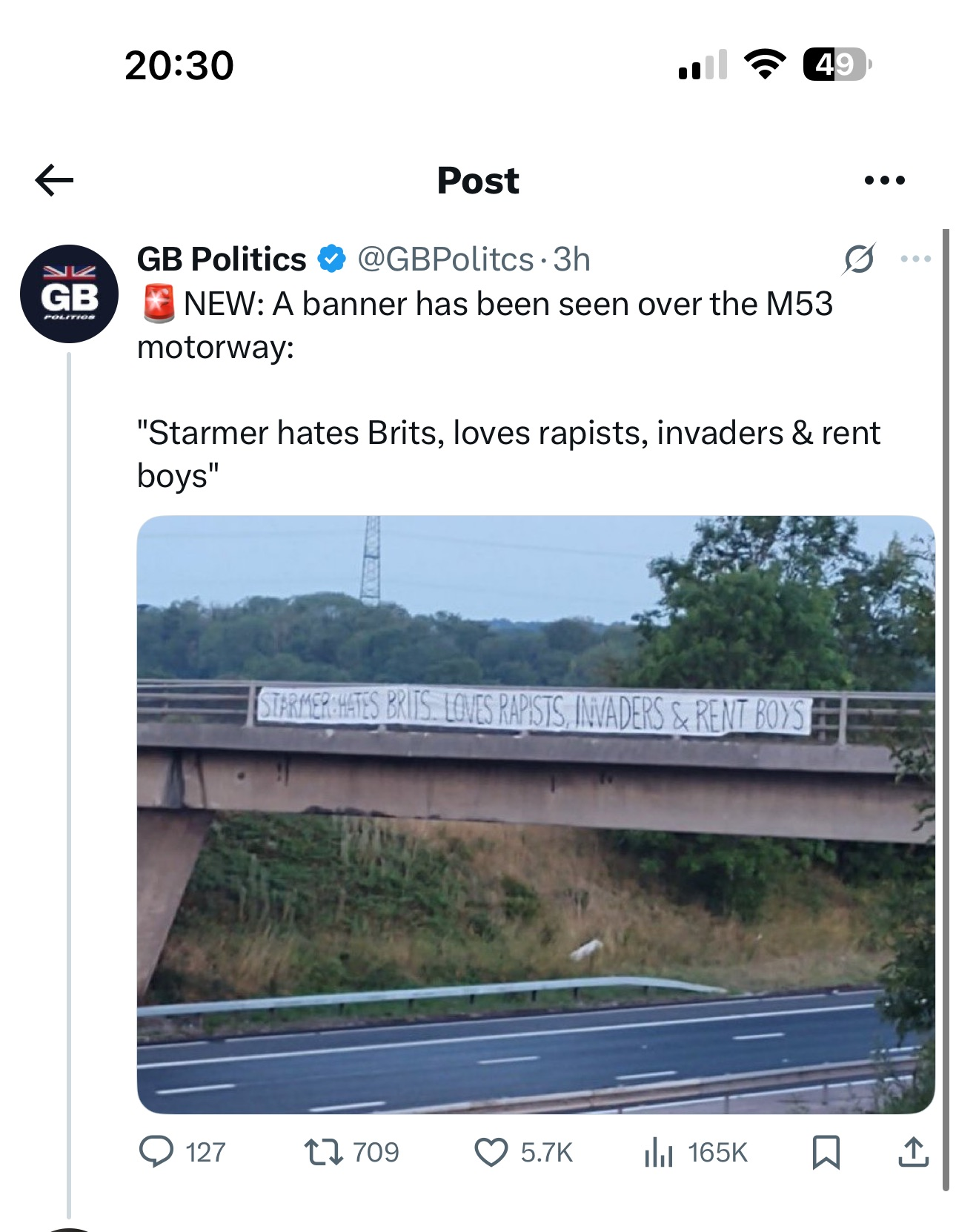Image resolution: width=956 pixels, height=1232 pixels.
Task: Tap the 3h timestamp
Action: (572, 259)
